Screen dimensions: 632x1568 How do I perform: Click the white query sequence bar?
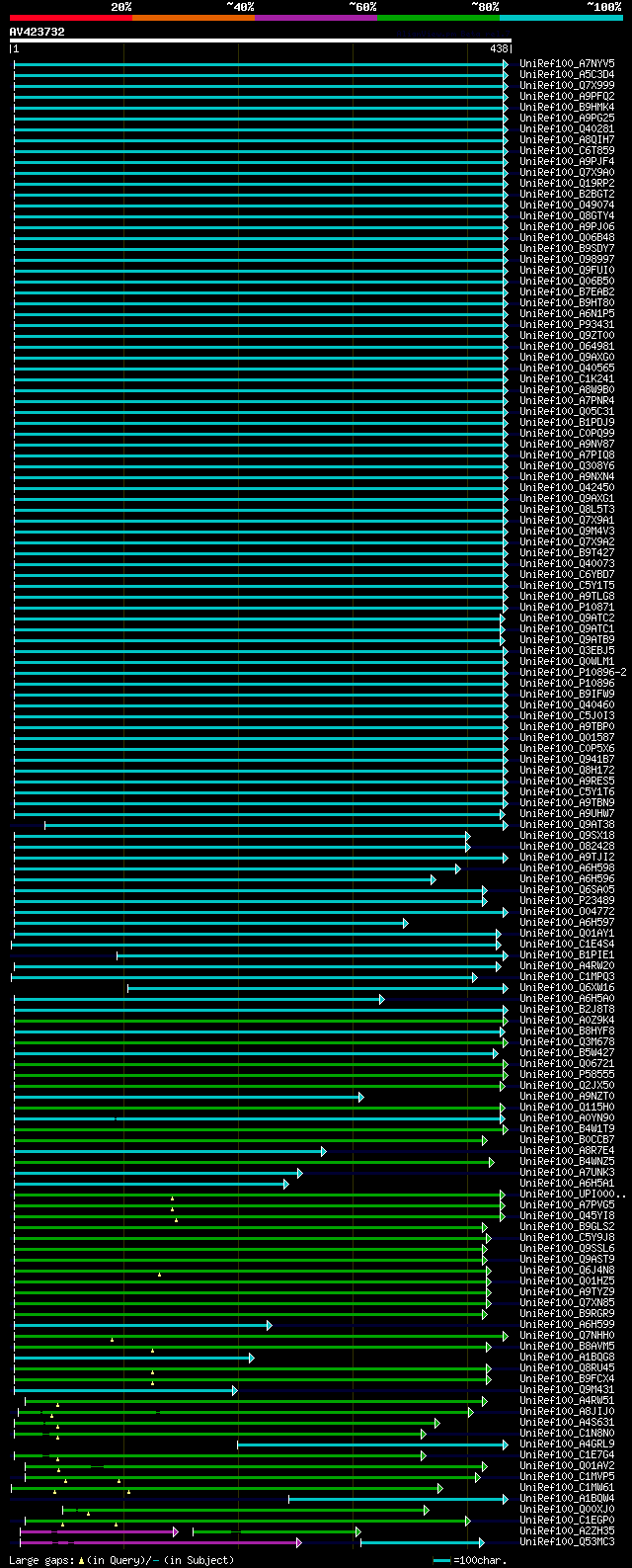[261, 41]
